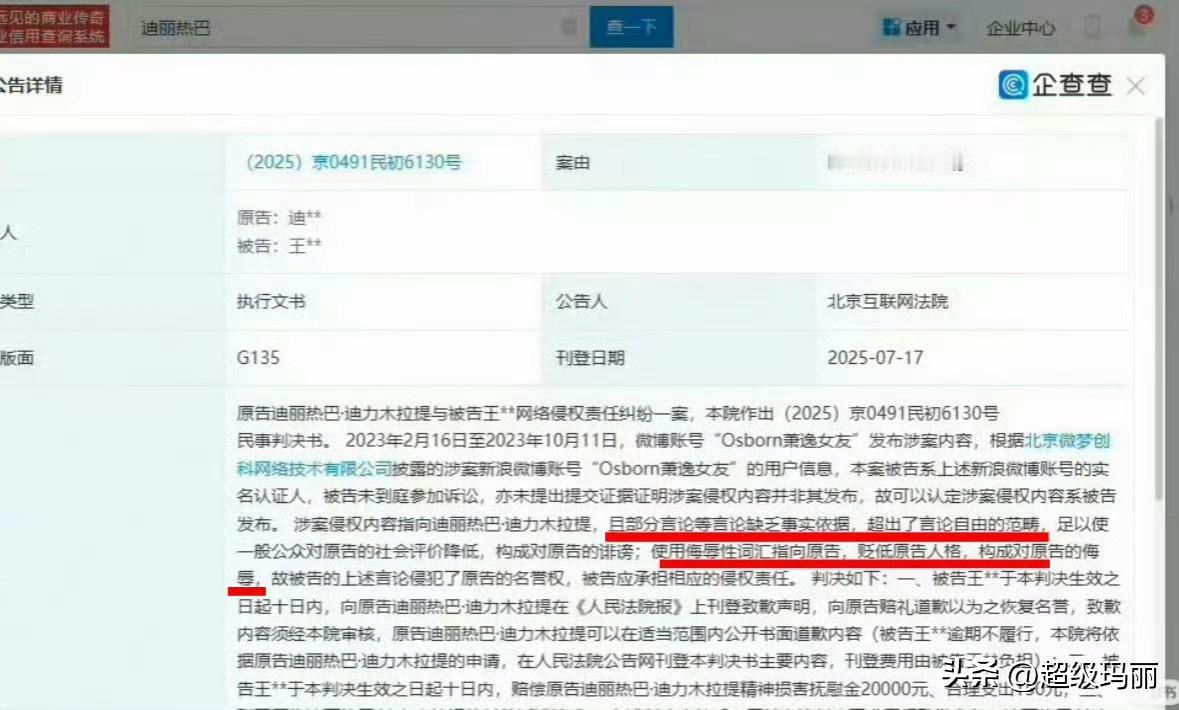Image resolution: width=1179 pixels, height=710 pixels.
Task: Click the red site logo banner
Action: click(x=53, y=27)
